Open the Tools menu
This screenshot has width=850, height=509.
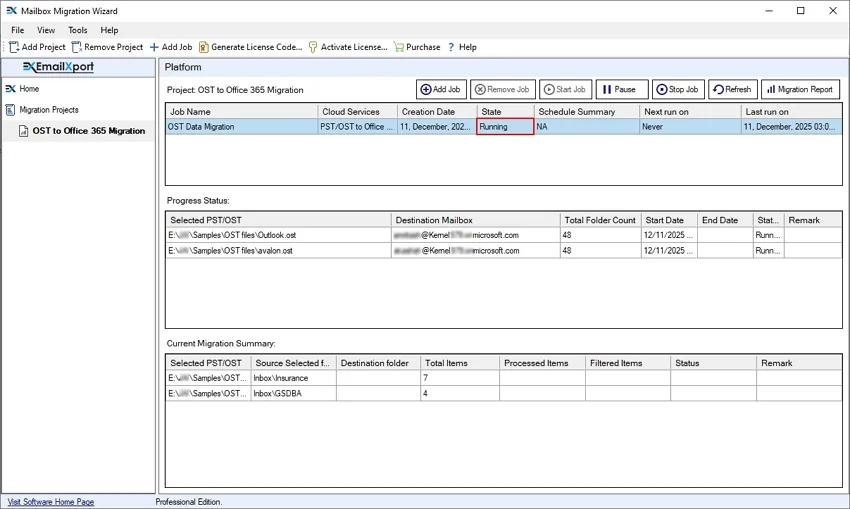(x=78, y=30)
